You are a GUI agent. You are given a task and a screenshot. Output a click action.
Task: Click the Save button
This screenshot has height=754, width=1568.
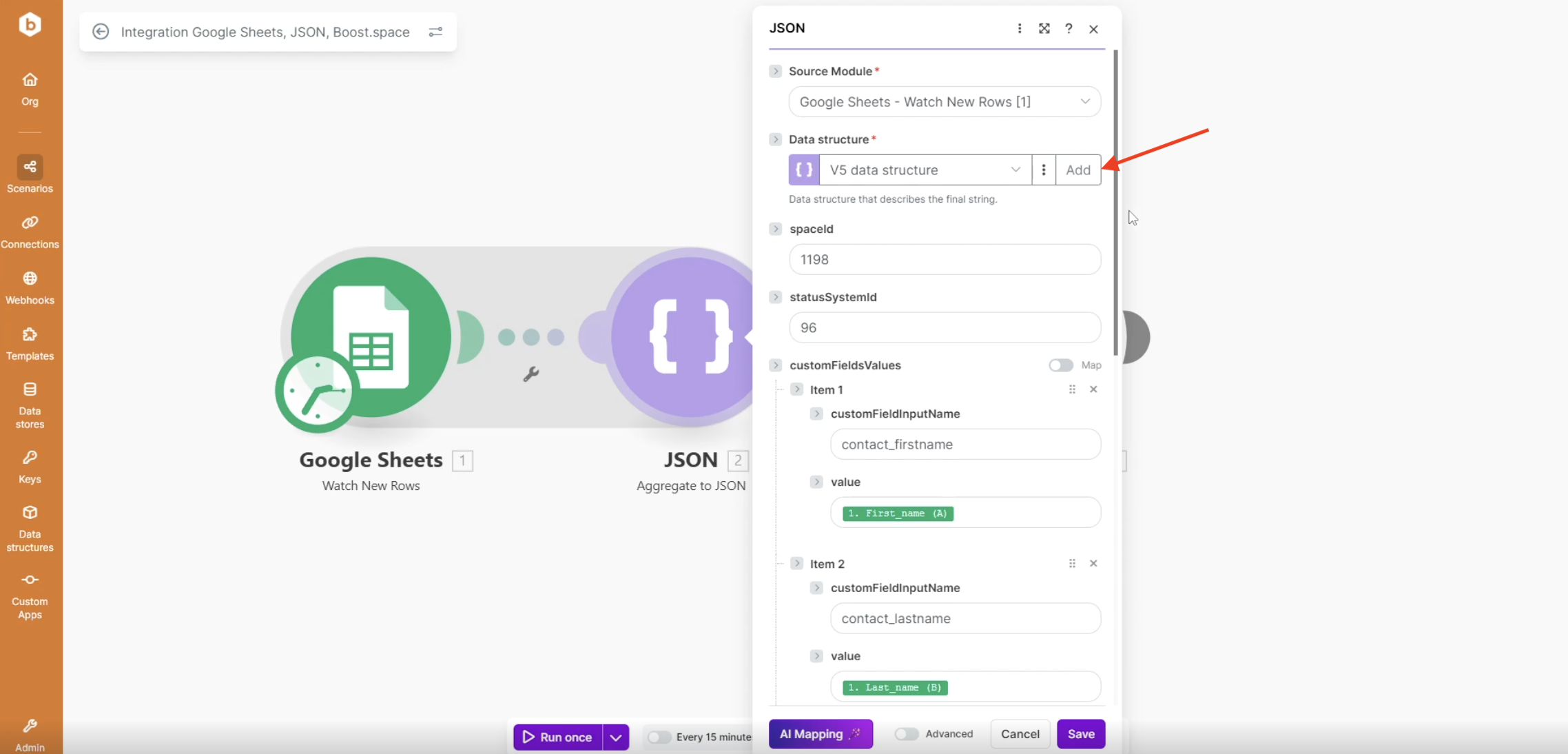click(x=1080, y=734)
